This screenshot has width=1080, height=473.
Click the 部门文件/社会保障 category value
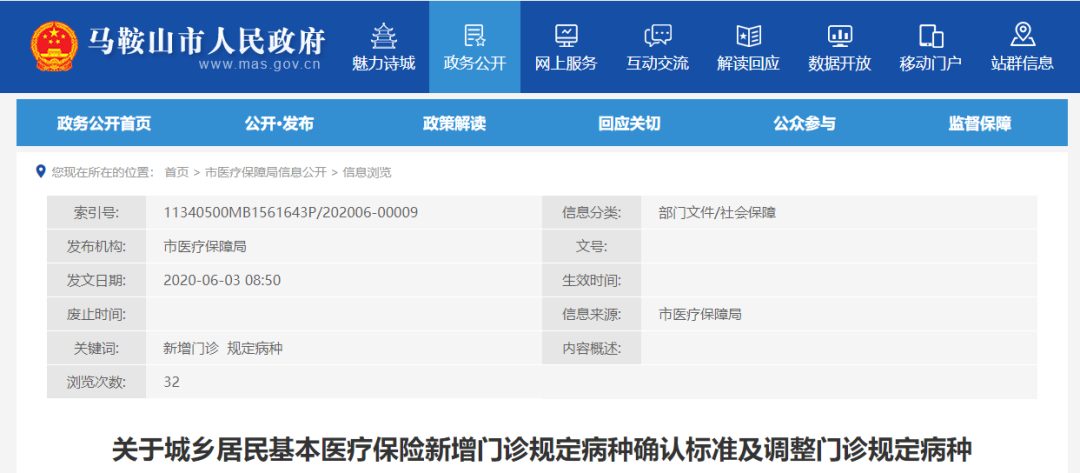pyautogui.click(x=717, y=213)
